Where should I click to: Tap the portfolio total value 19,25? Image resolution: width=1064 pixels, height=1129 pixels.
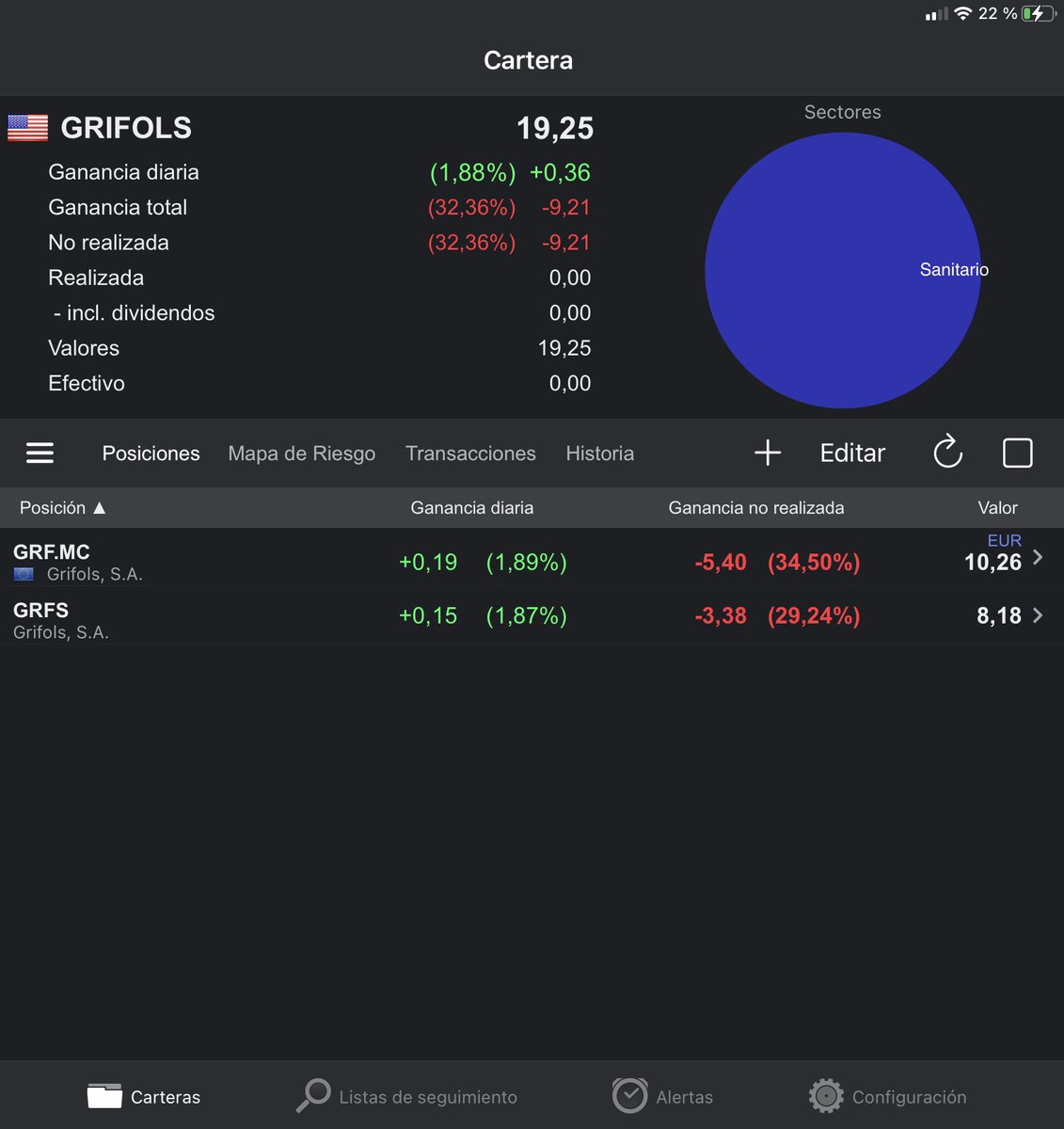coord(555,128)
